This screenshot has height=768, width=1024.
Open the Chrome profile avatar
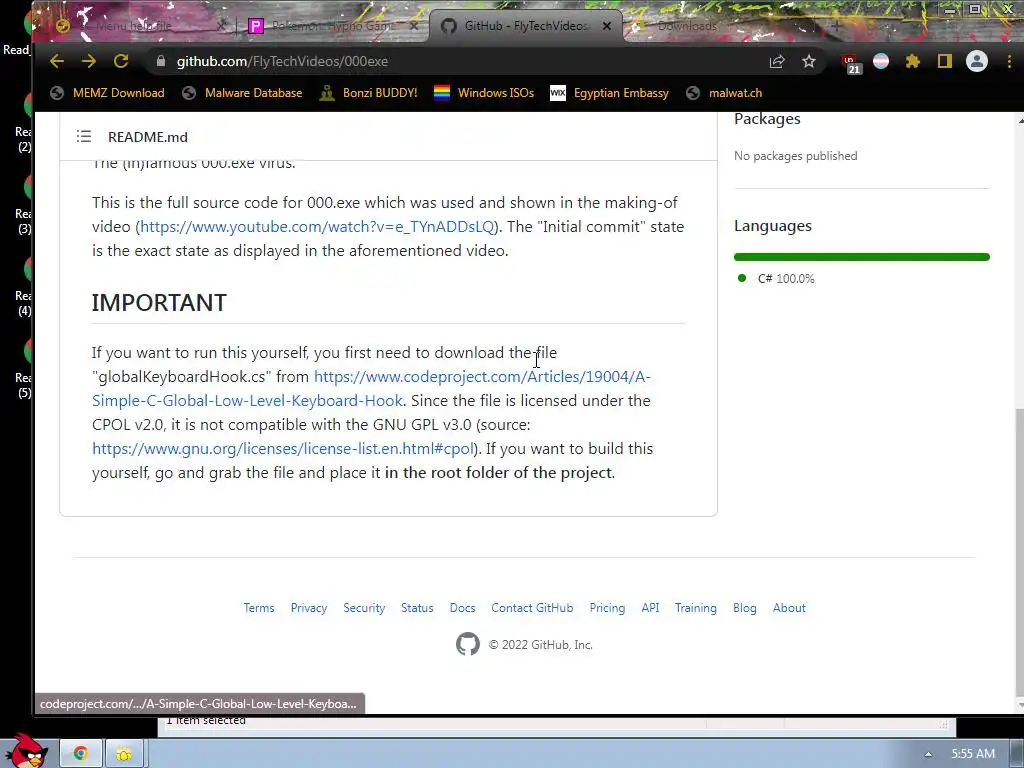pyautogui.click(x=977, y=61)
